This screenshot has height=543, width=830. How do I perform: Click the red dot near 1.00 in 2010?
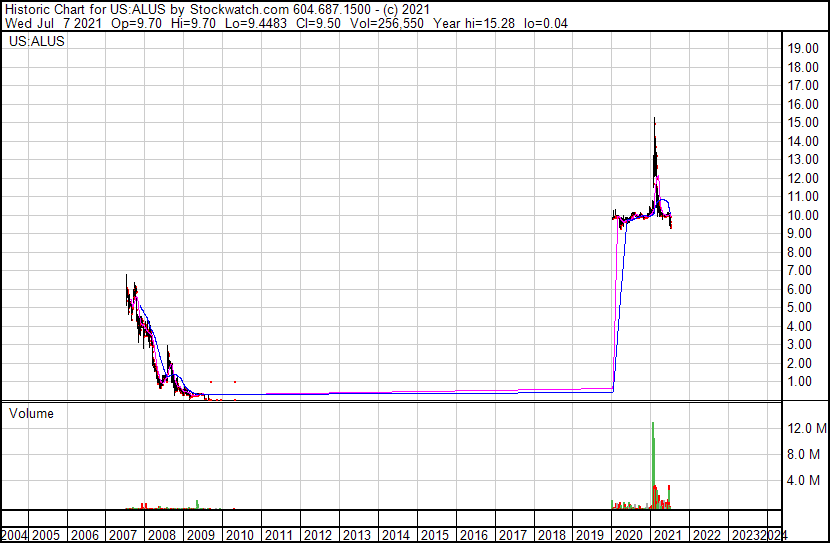coord(234,382)
